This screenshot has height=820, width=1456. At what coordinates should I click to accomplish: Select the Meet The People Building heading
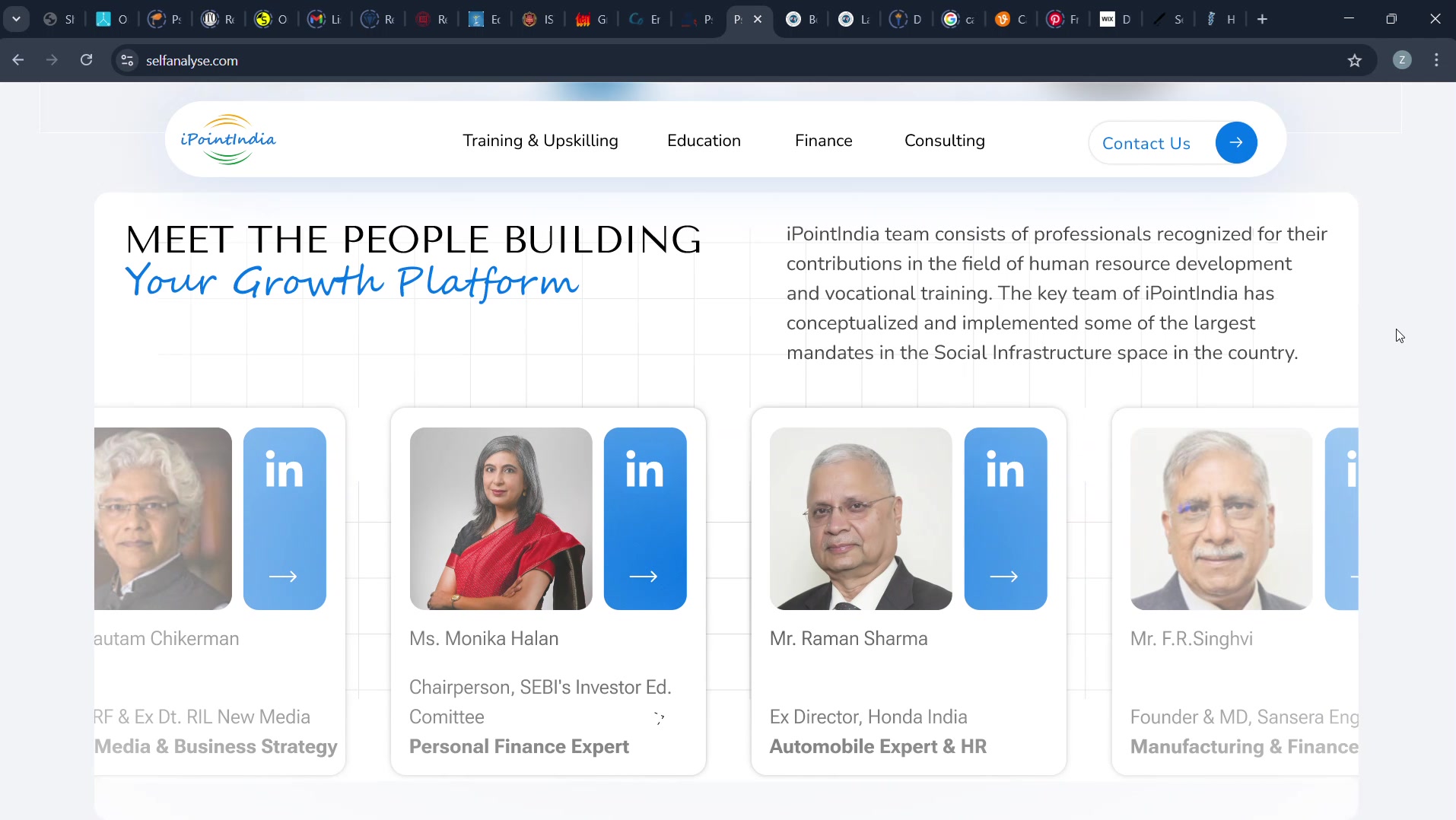click(413, 240)
